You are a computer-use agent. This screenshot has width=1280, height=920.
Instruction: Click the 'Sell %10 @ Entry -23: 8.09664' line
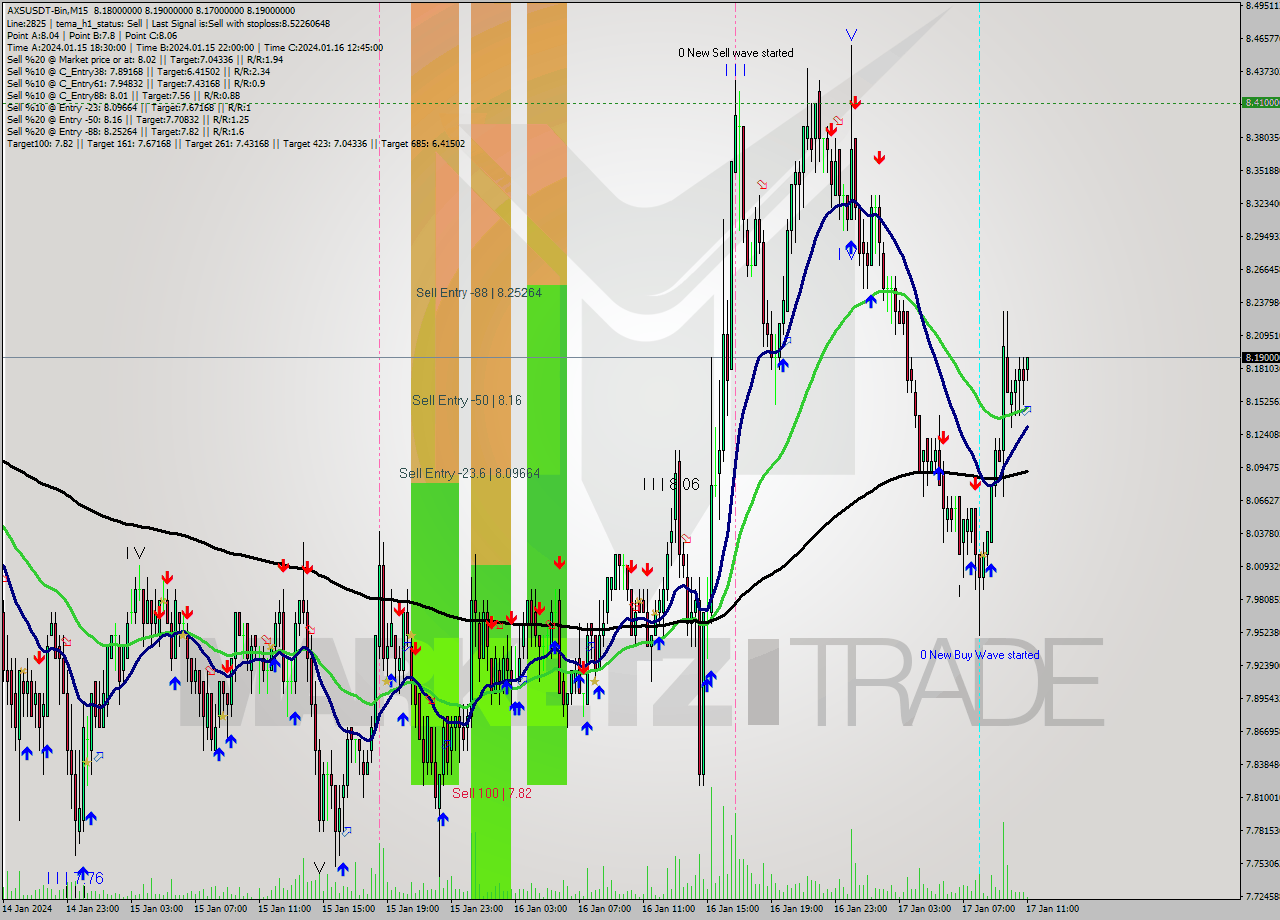click(x=128, y=107)
